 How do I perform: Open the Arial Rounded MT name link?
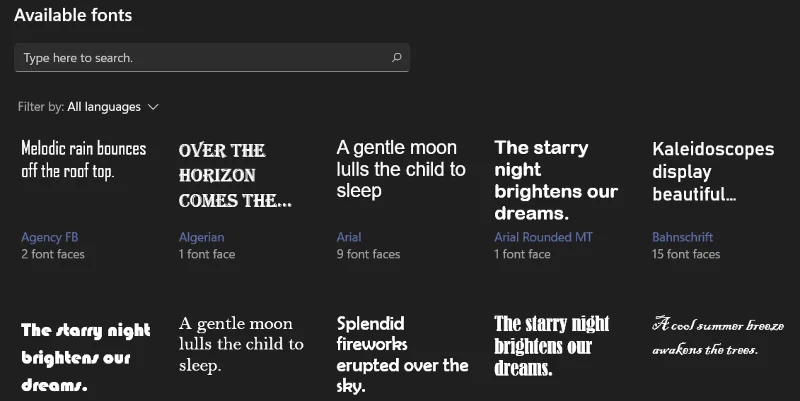(x=544, y=238)
